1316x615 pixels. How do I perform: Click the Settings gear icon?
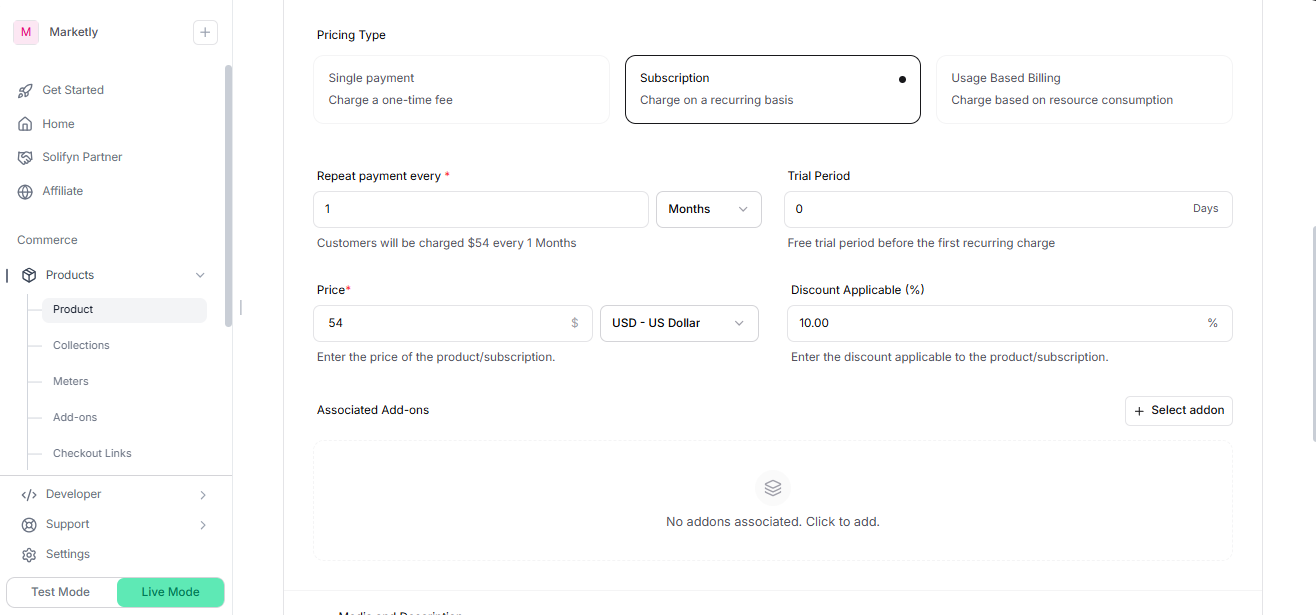point(29,554)
